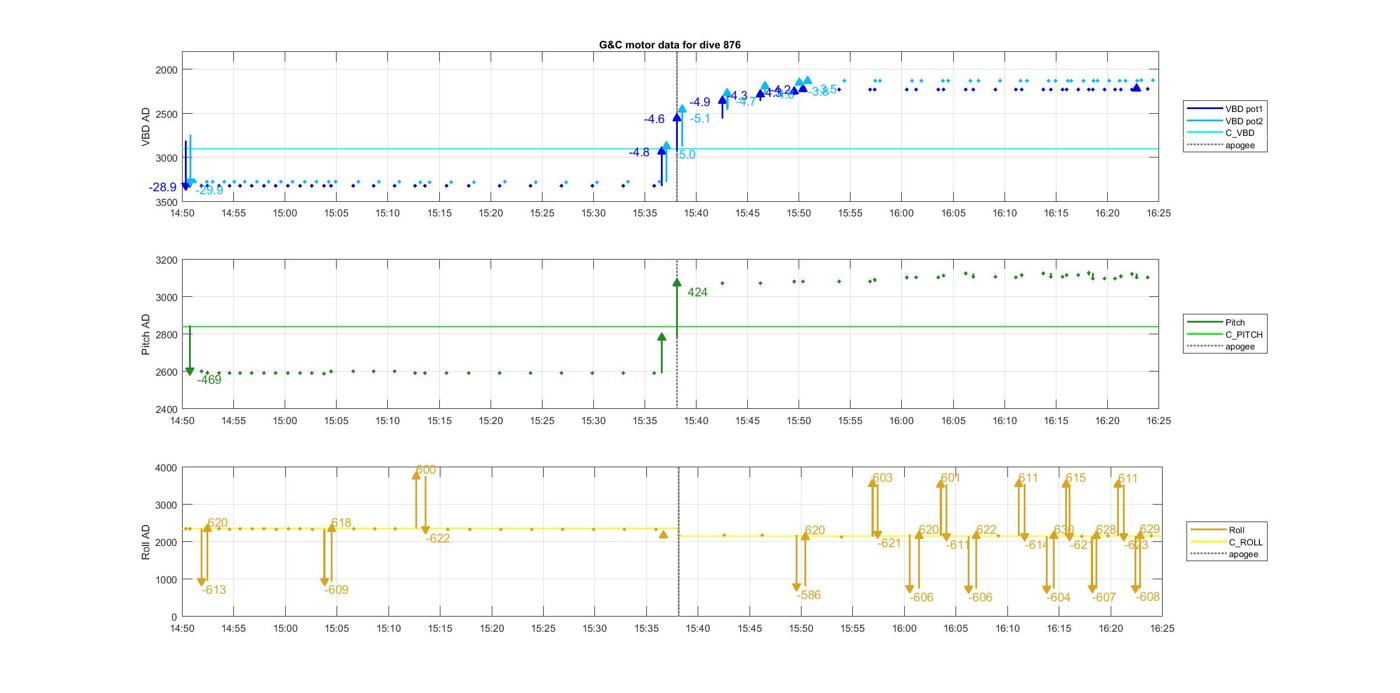Click the '-586' roll data label
The height and width of the screenshot is (693, 1400).
(x=809, y=595)
